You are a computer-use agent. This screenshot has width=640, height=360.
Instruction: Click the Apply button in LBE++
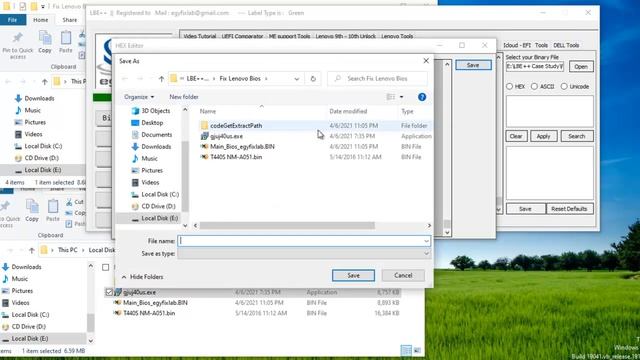(544, 136)
